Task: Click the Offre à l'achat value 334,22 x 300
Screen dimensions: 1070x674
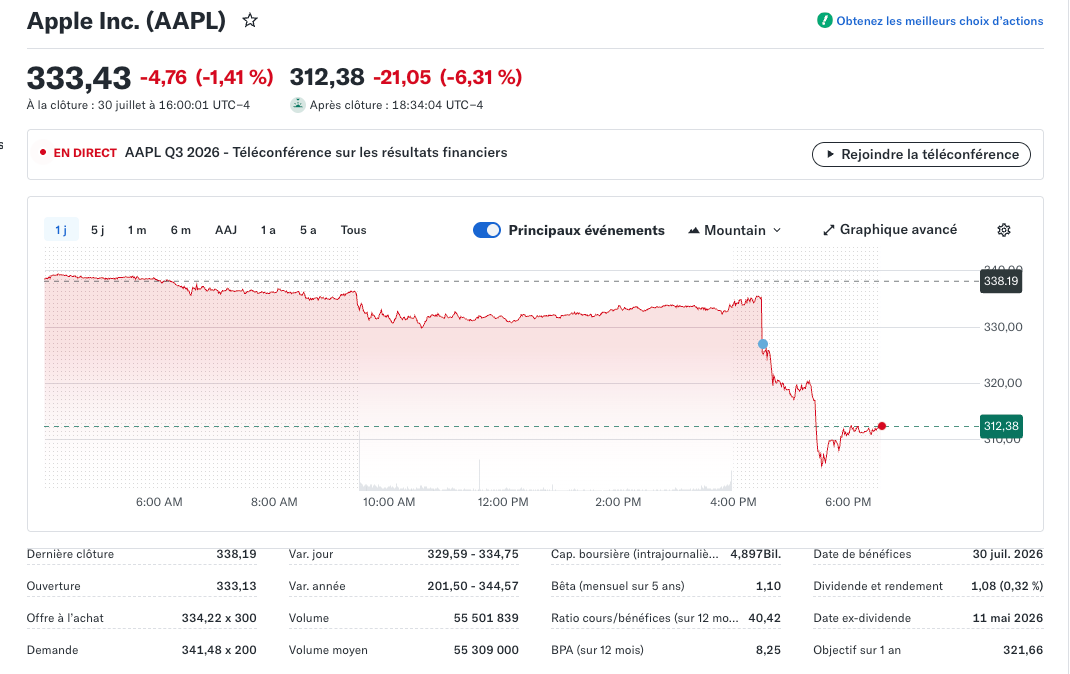Action: tap(219, 618)
